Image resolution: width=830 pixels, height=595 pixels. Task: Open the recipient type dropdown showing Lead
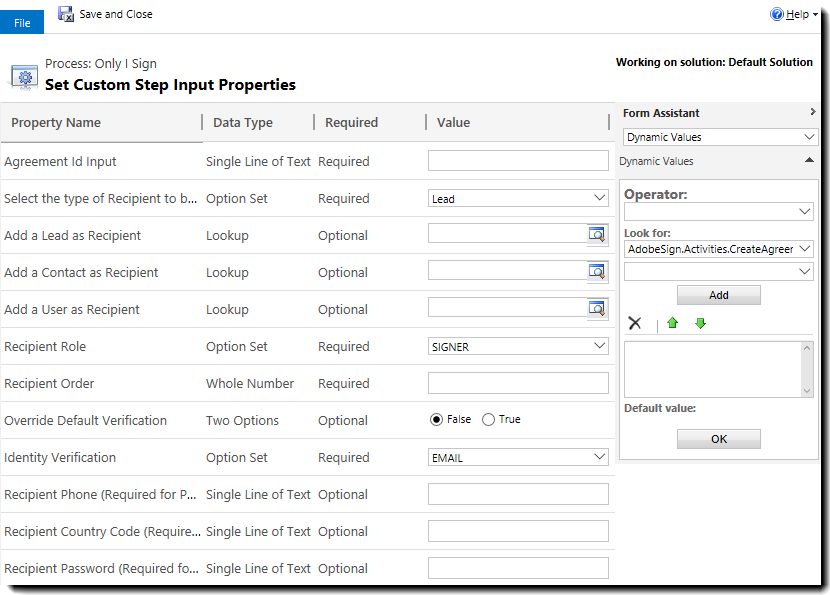[518, 198]
